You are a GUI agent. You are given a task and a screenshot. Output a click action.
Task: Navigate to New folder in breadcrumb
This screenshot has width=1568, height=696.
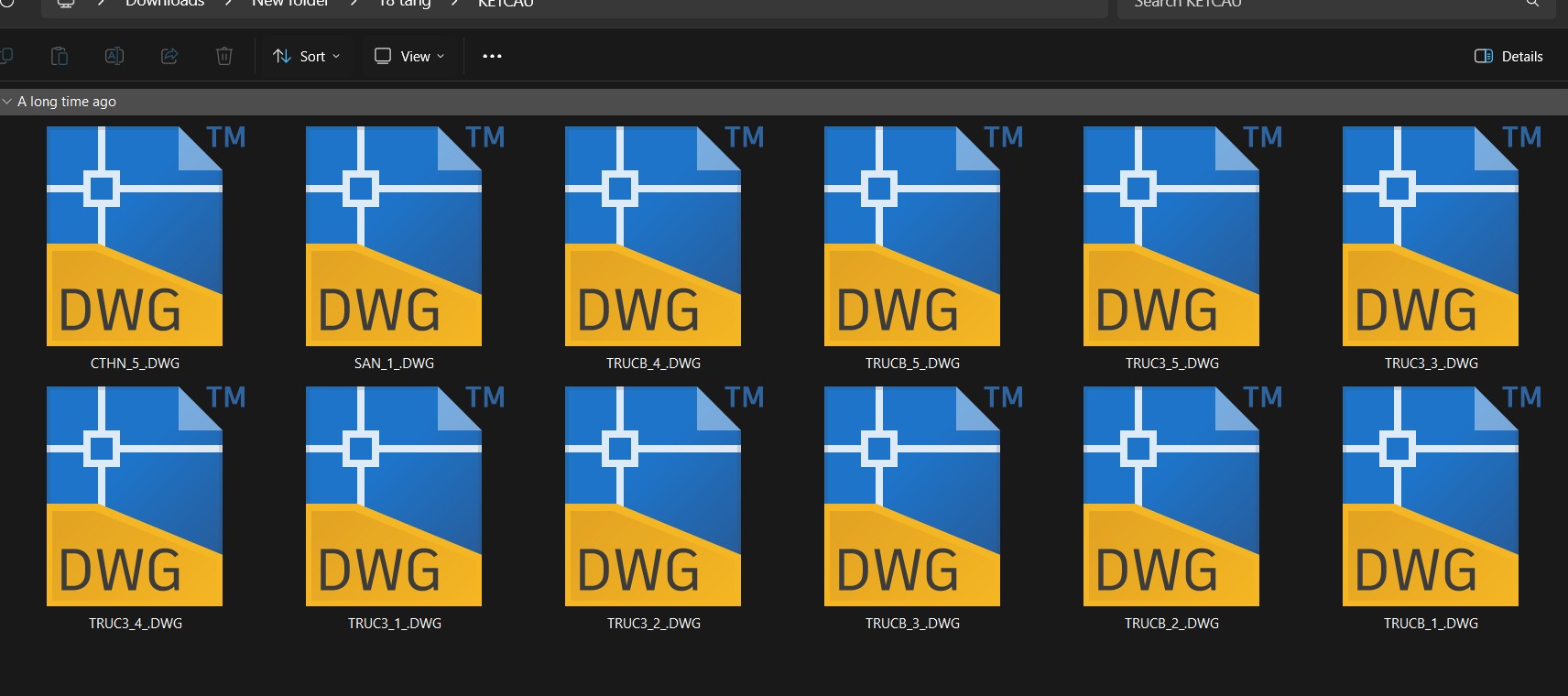[289, 4]
